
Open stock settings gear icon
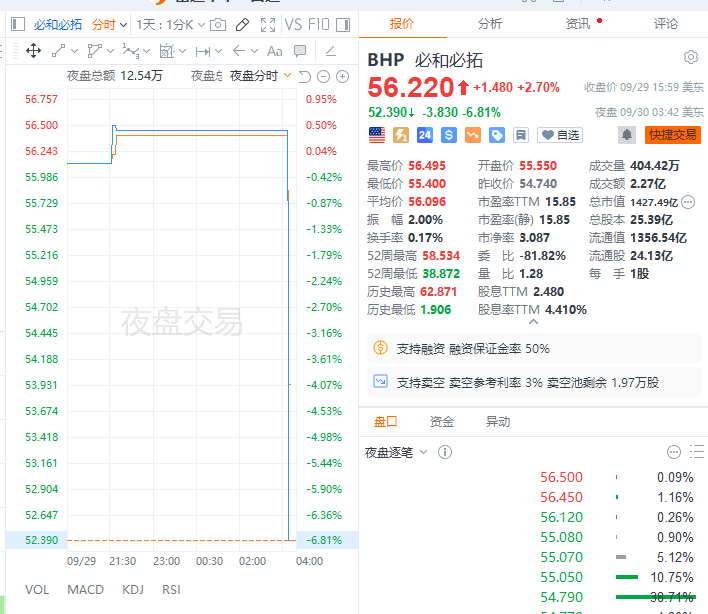[690, 58]
